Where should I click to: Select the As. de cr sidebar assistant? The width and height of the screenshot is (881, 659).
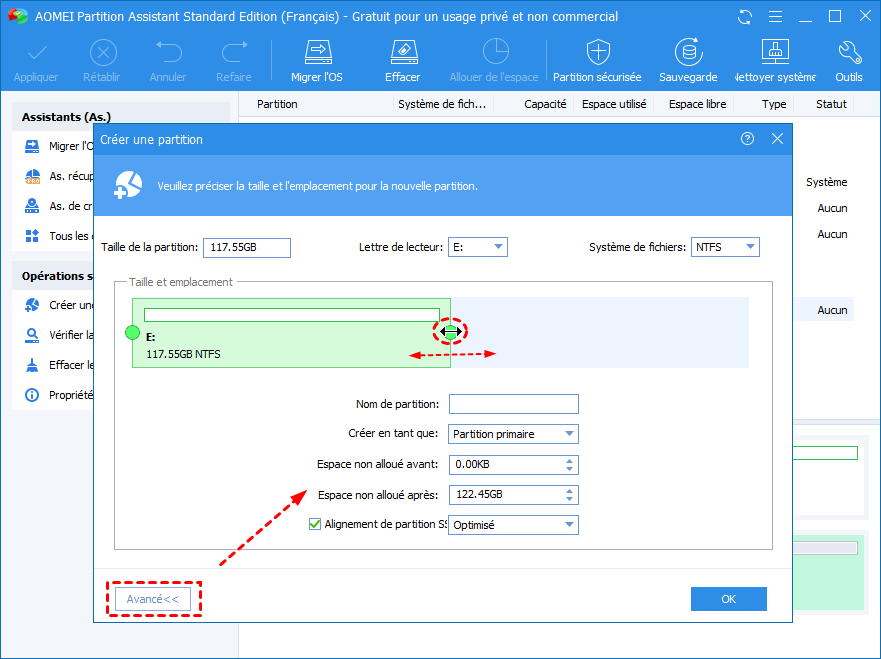click(x=58, y=206)
